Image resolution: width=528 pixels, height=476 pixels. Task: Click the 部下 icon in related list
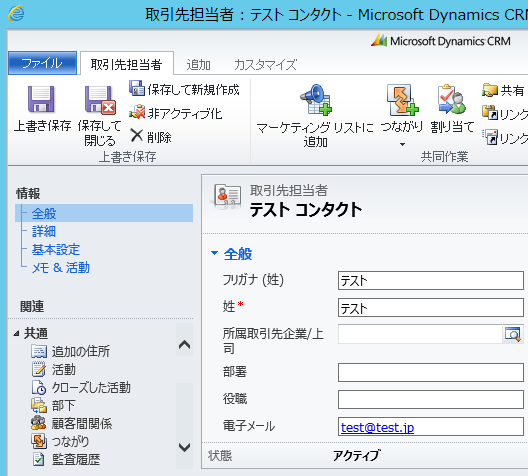(39, 405)
